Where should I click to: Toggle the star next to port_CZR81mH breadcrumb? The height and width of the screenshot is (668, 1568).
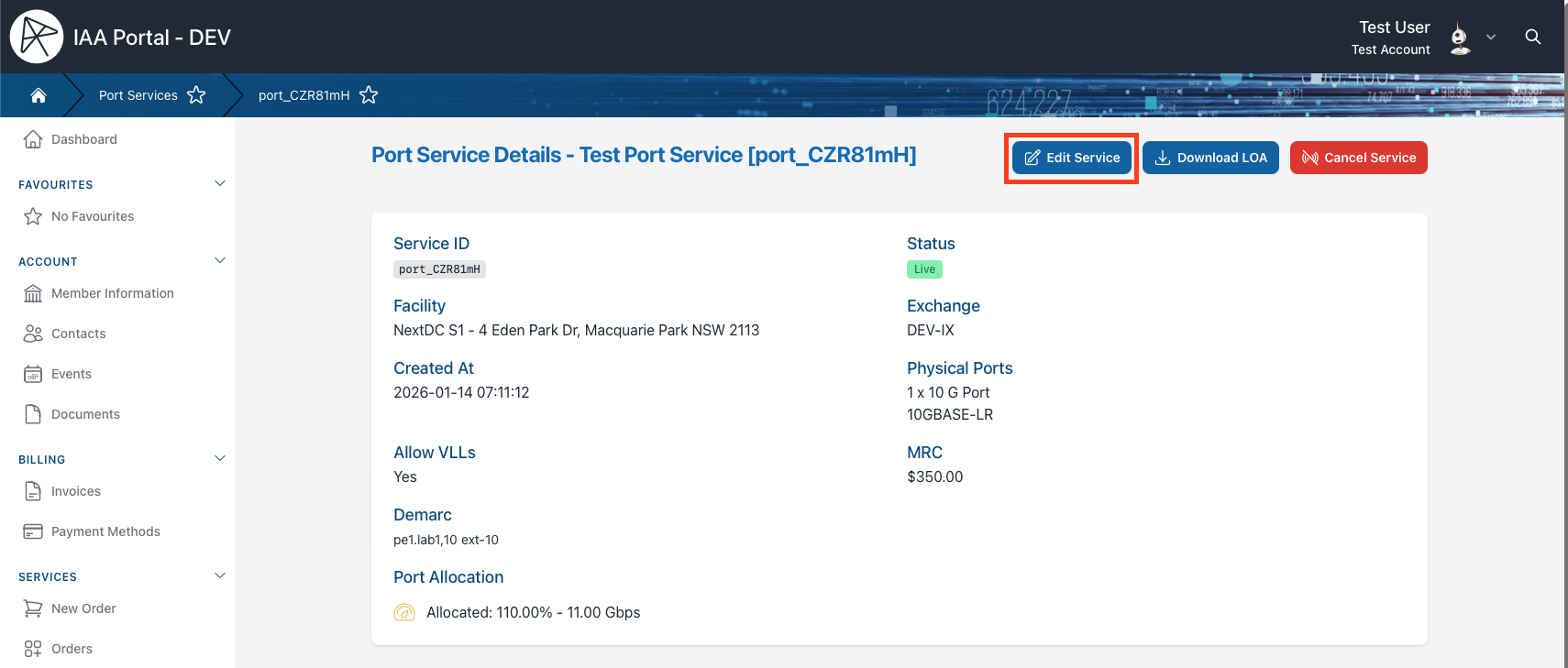point(369,95)
